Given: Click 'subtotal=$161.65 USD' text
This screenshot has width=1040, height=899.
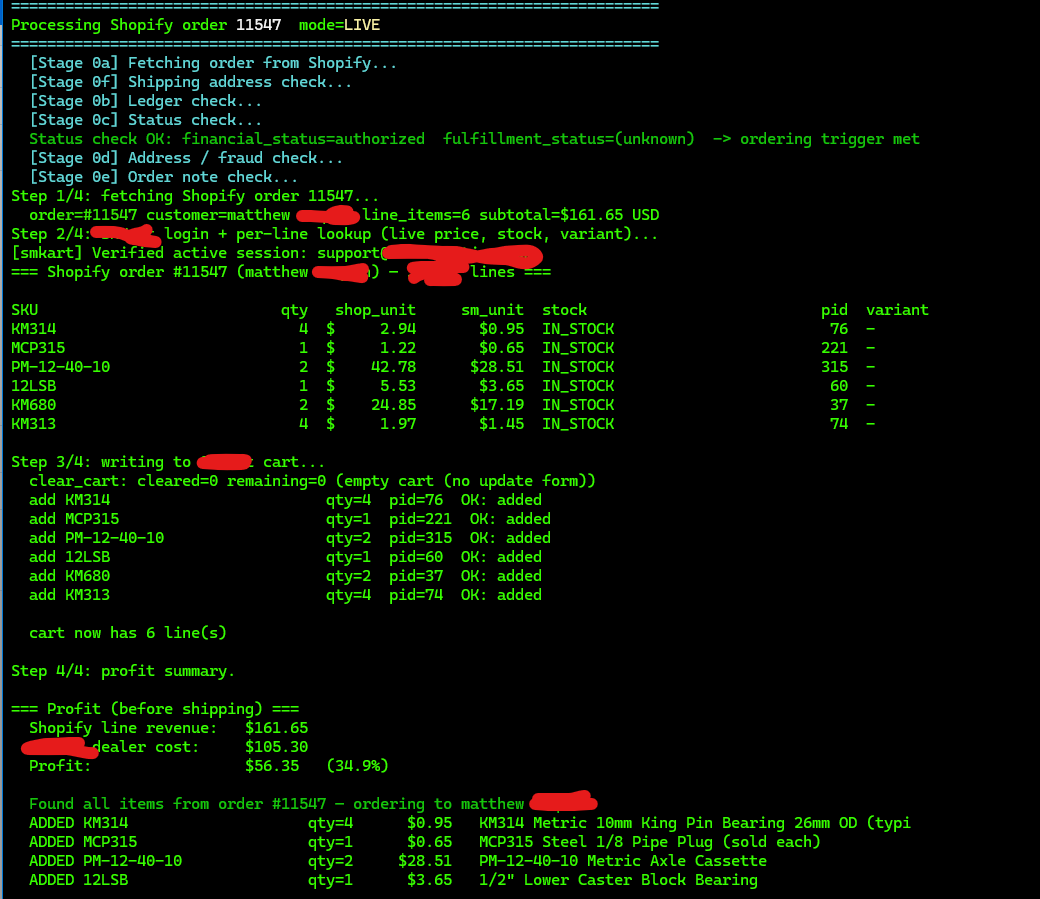Looking at the screenshot, I should click(x=569, y=216).
